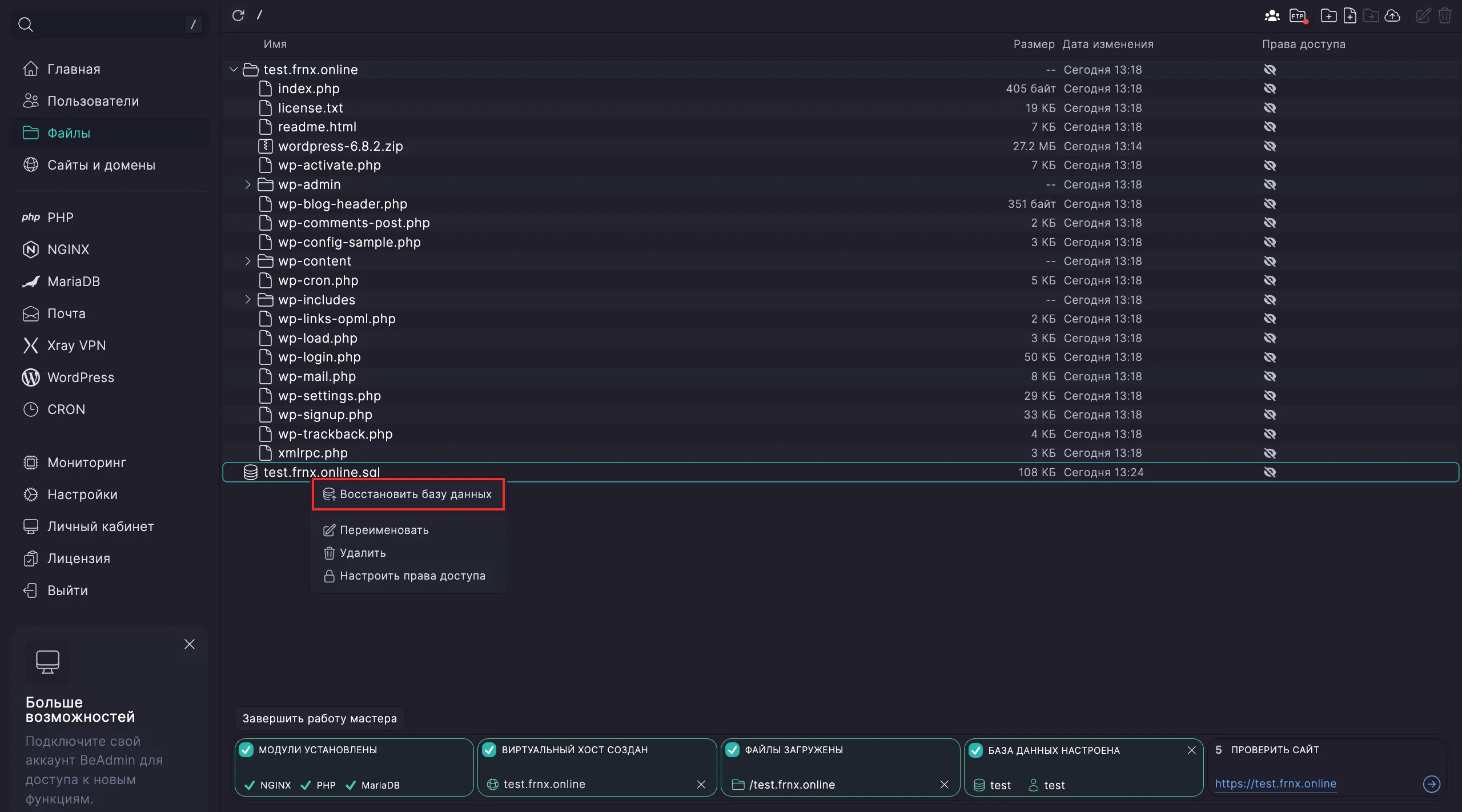Collapse the test.frnx.online folder
Image resolution: width=1462 pixels, height=812 pixels.
(234, 69)
